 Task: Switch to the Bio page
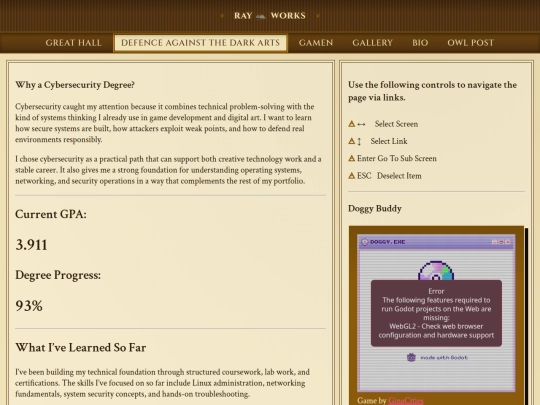(420, 43)
